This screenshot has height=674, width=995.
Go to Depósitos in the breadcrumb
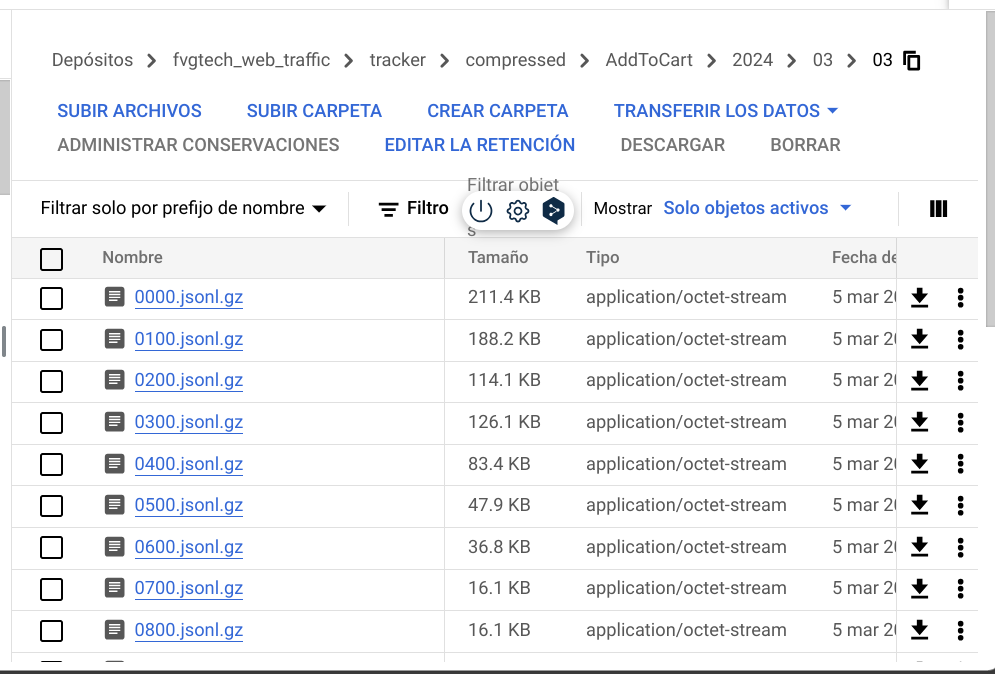(93, 60)
